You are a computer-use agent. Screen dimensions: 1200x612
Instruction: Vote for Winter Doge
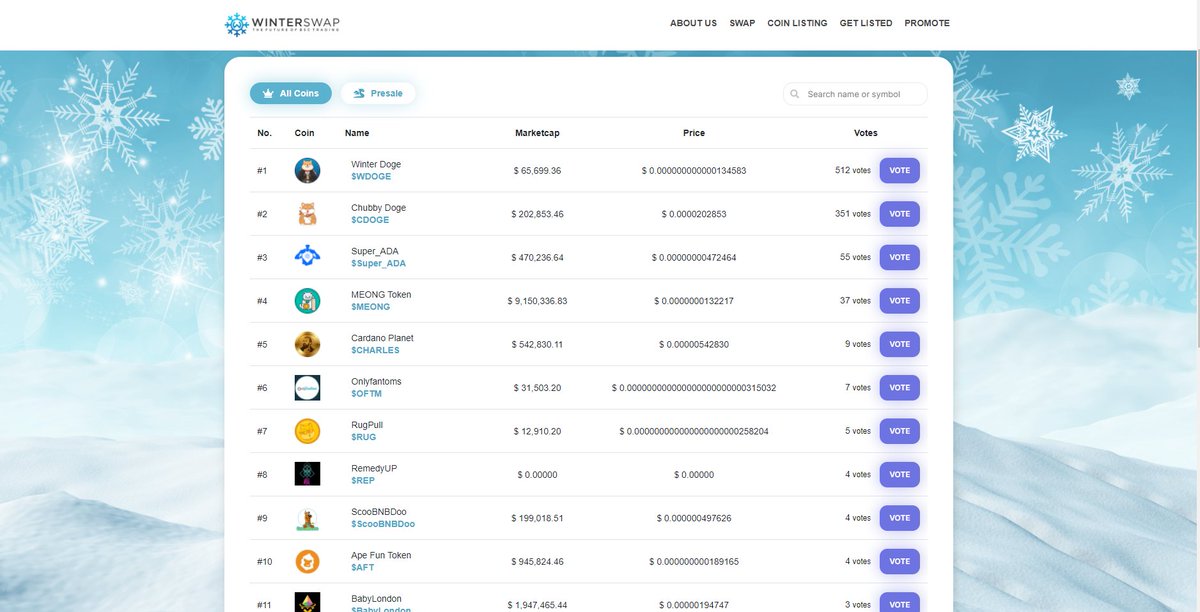click(x=898, y=170)
